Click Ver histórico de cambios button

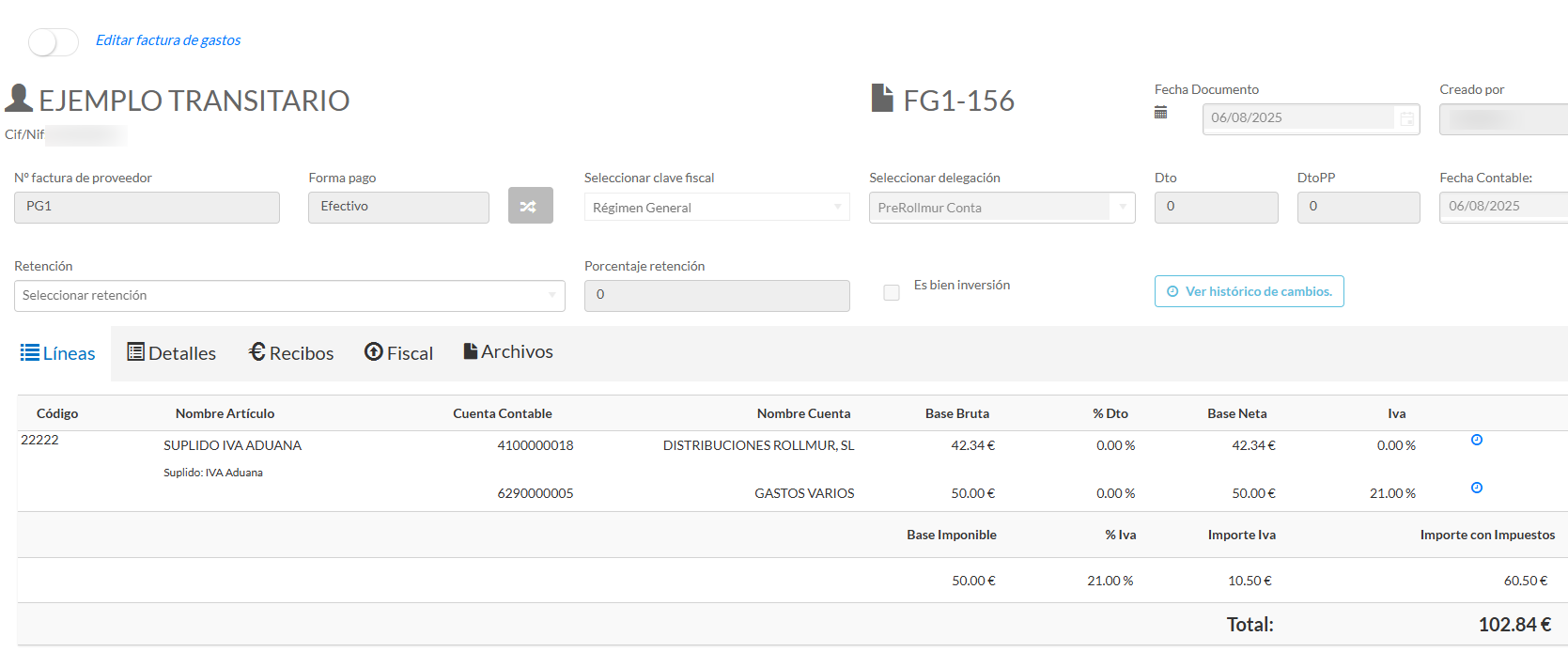(1249, 291)
